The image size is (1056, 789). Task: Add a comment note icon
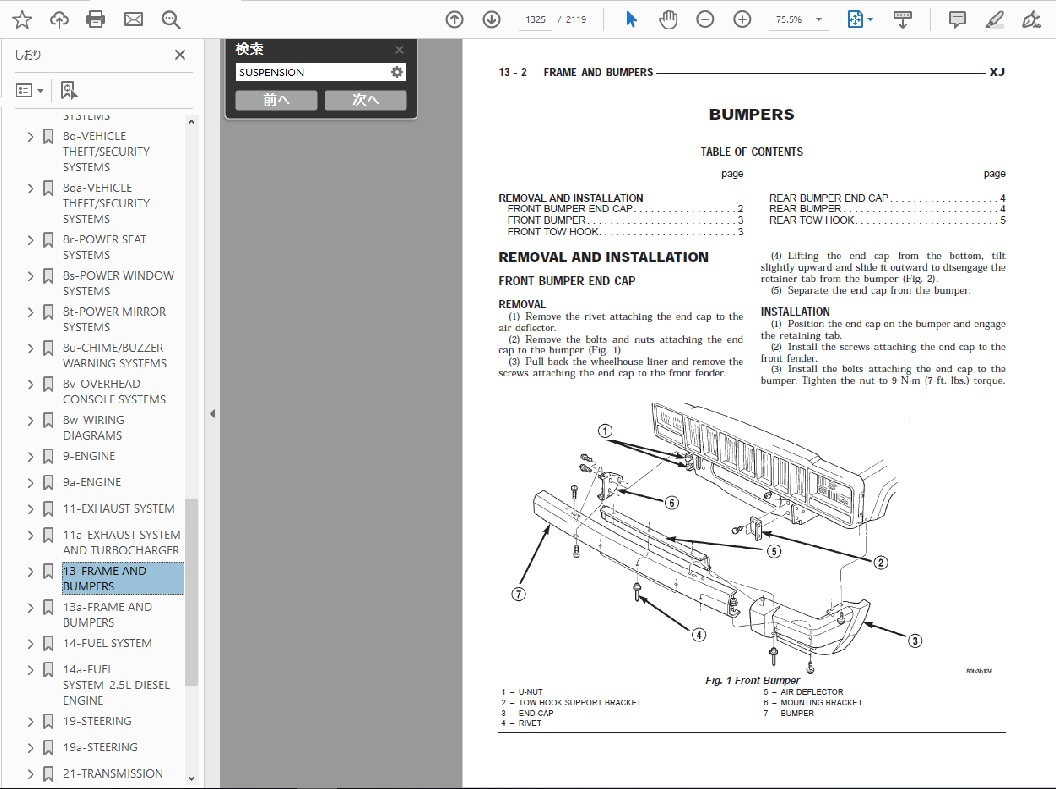(957, 20)
